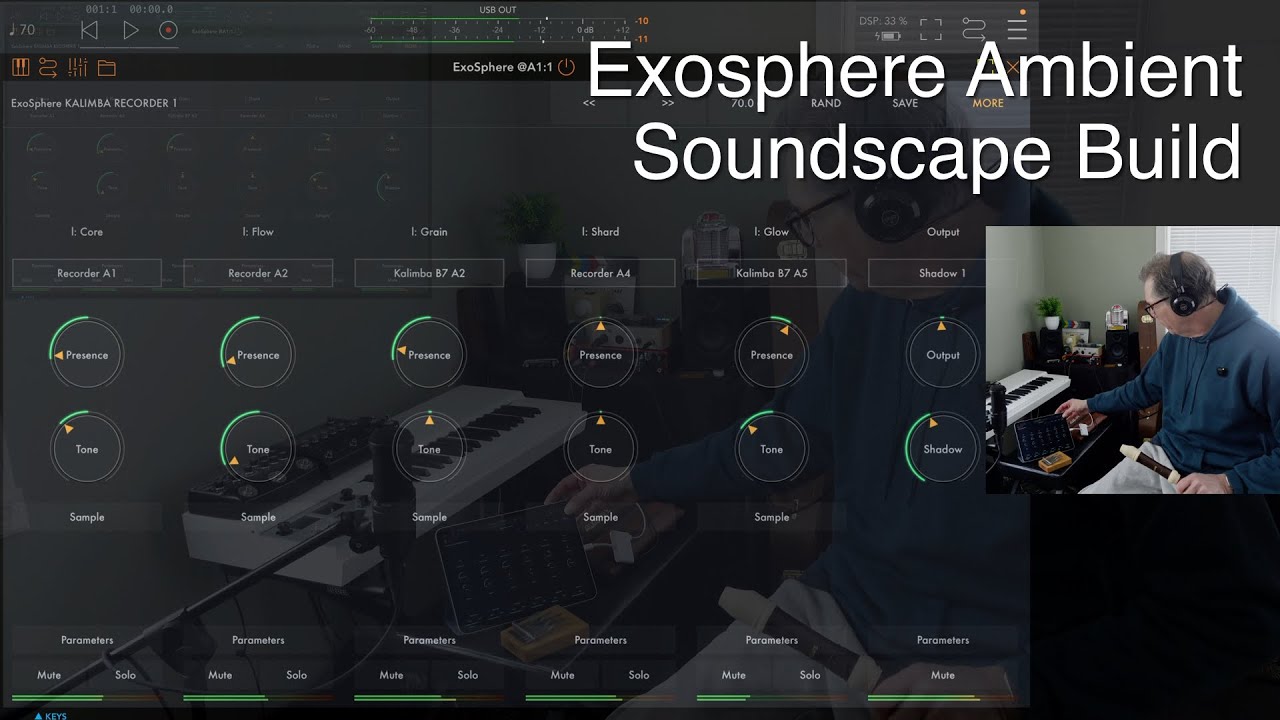Screen dimensions: 1280x720
Task: Solo the Core layer
Action: coord(125,675)
